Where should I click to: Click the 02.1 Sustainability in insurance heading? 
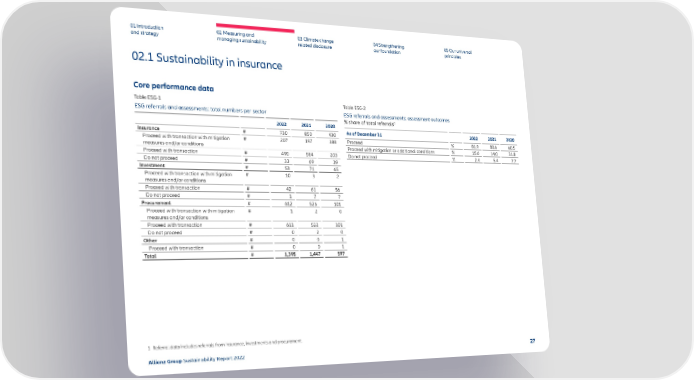coord(207,61)
